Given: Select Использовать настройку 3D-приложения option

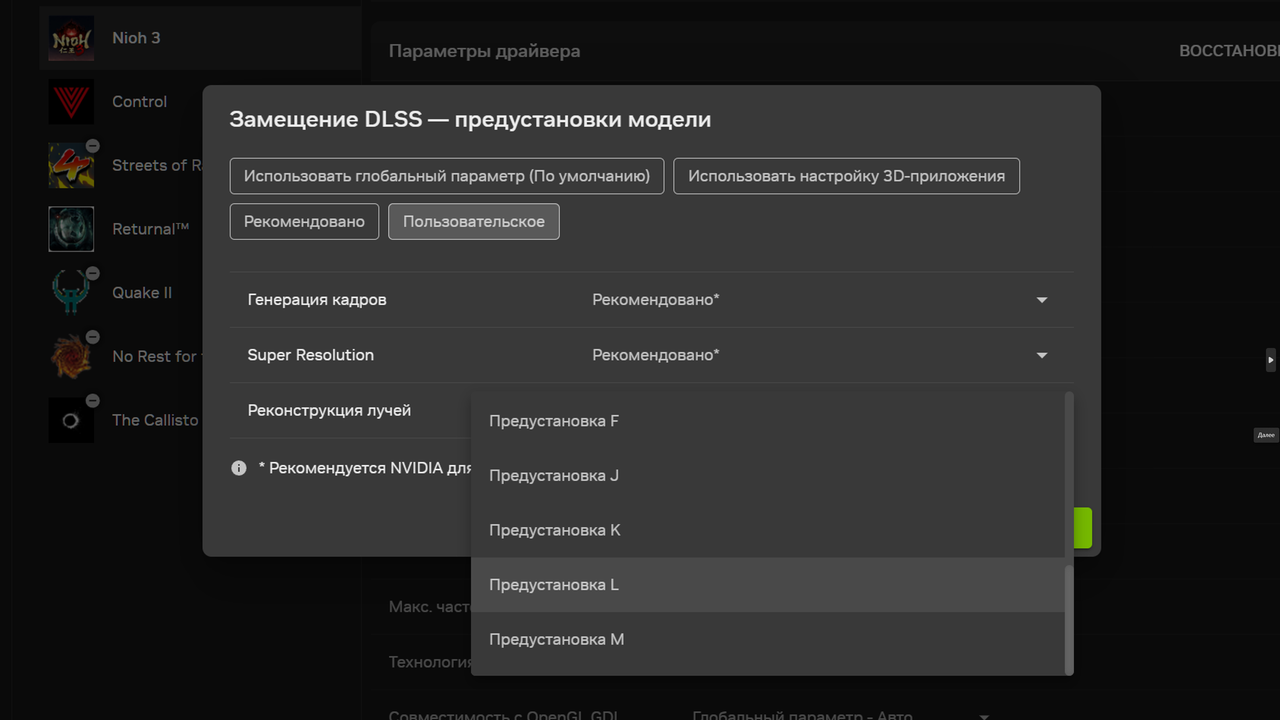Looking at the screenshot, I should (x=846, y=176).
